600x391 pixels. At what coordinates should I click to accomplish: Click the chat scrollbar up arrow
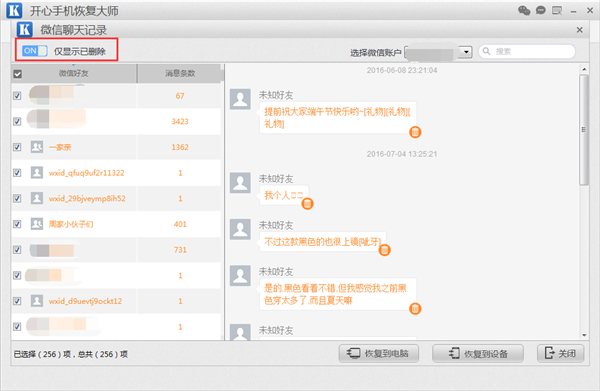click(x=584, y=69)
